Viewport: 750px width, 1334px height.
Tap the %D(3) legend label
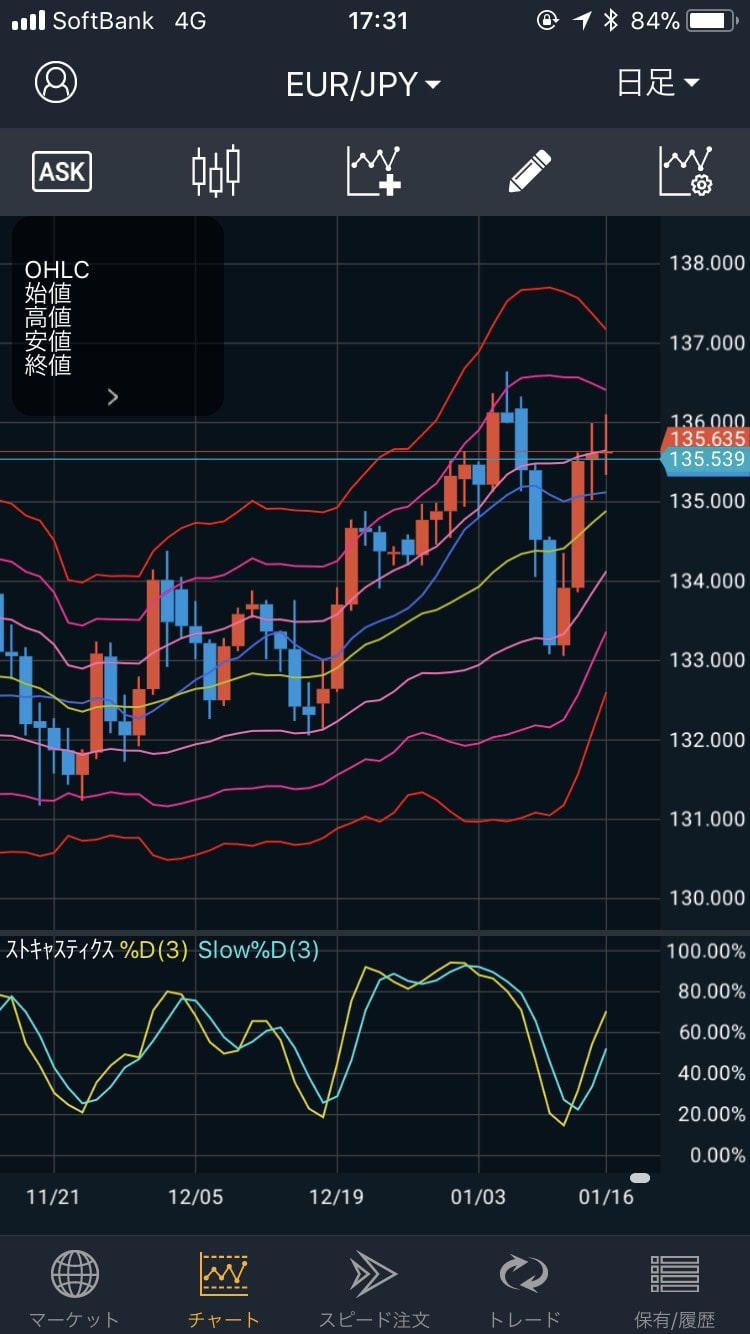click(x=154, y=950)
